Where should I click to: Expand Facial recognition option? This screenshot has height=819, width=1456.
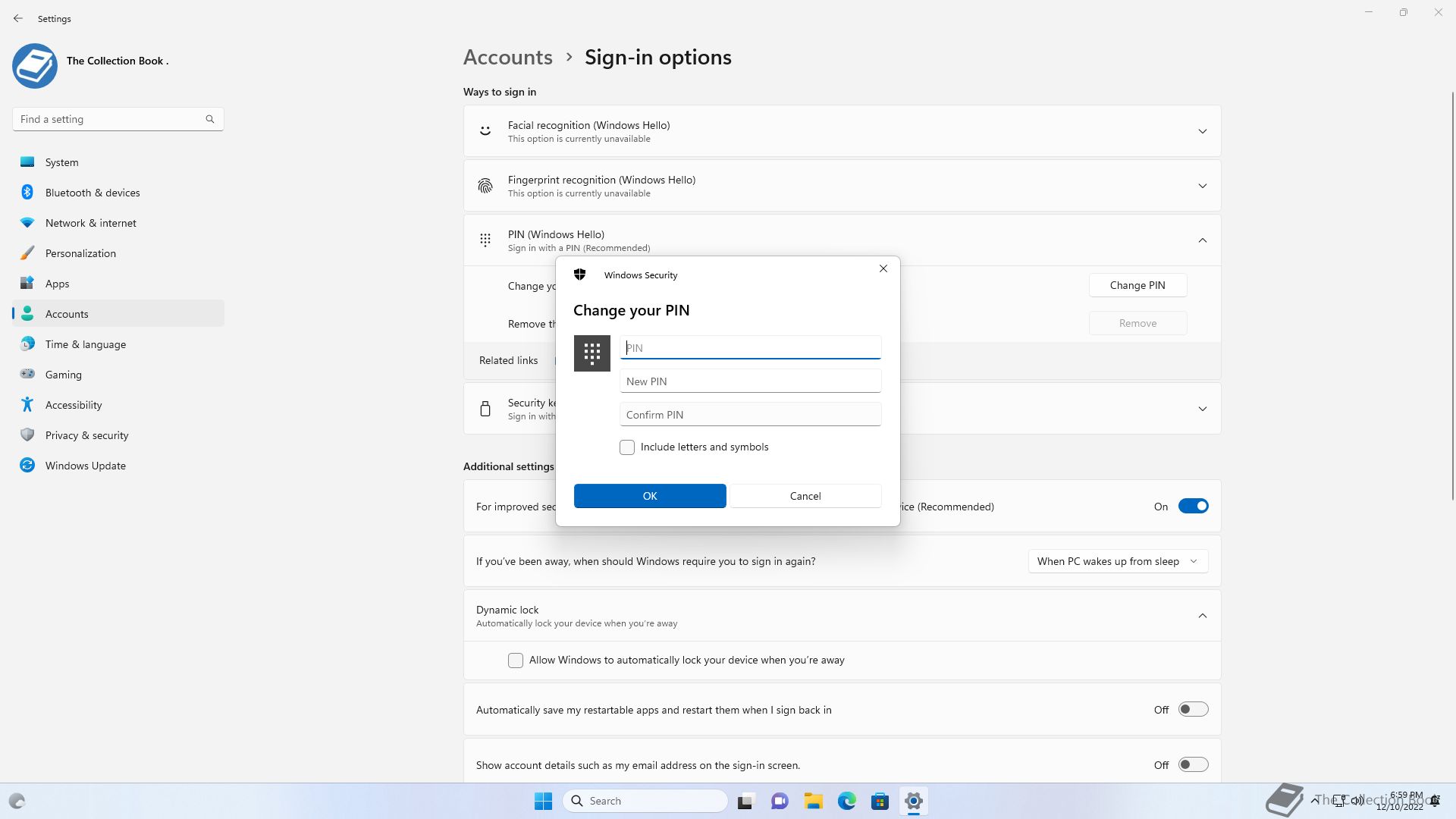point(1203,131)
